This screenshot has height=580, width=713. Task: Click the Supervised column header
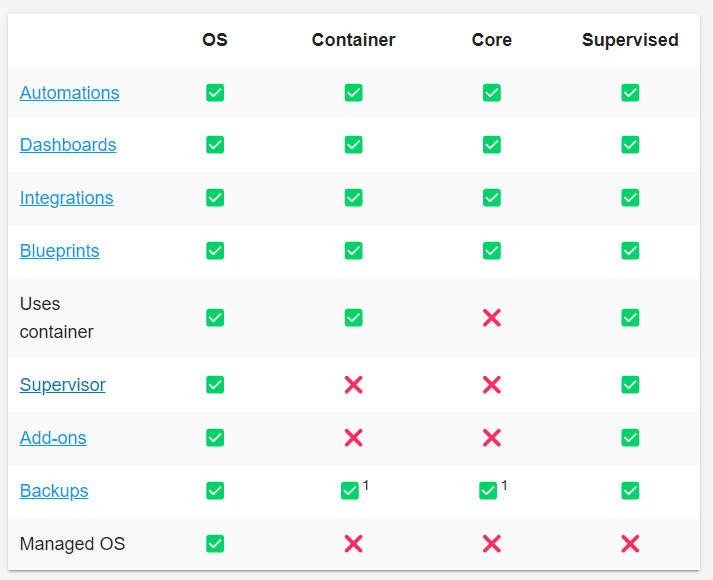point(630,40)
